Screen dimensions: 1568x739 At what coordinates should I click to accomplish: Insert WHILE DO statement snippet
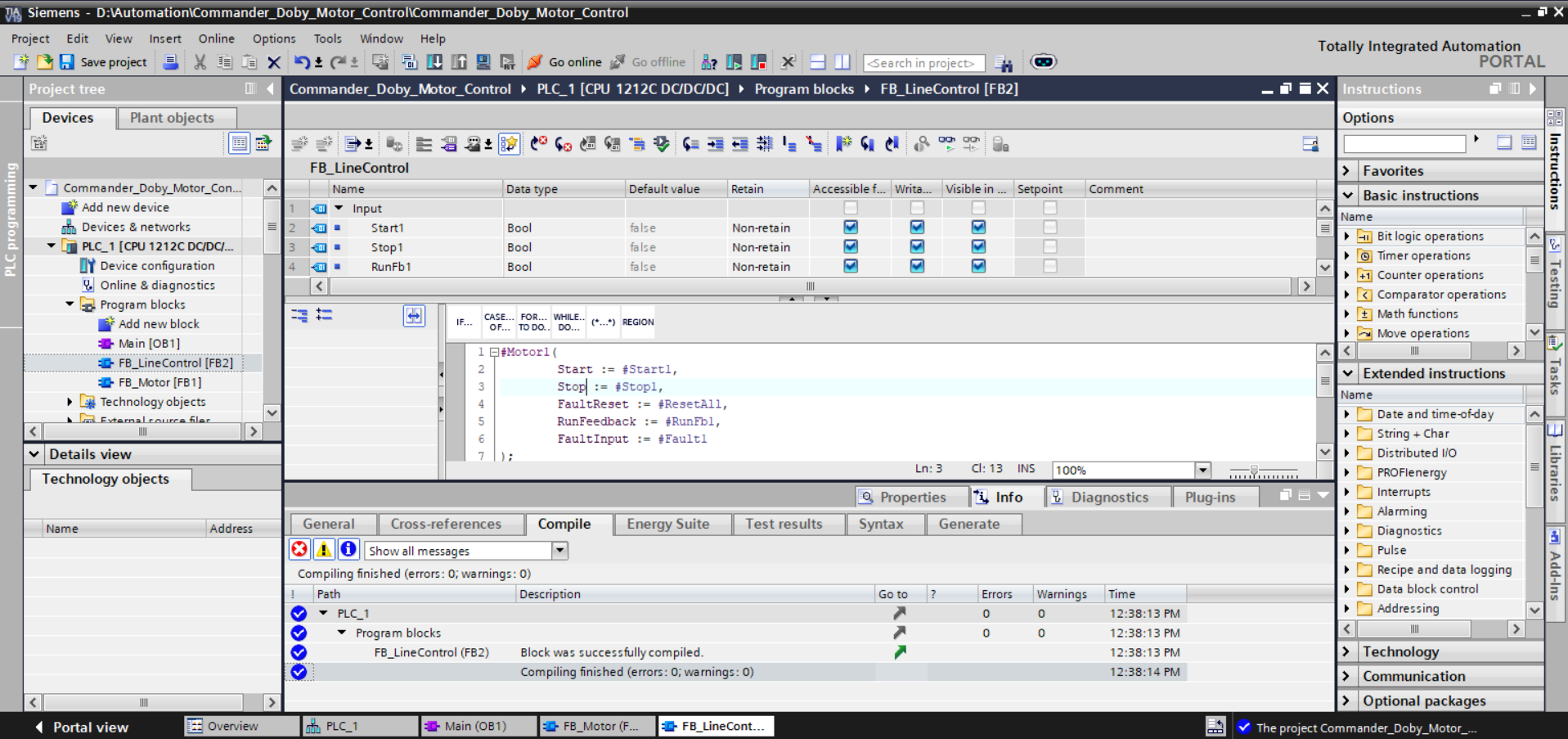(568, 322)
